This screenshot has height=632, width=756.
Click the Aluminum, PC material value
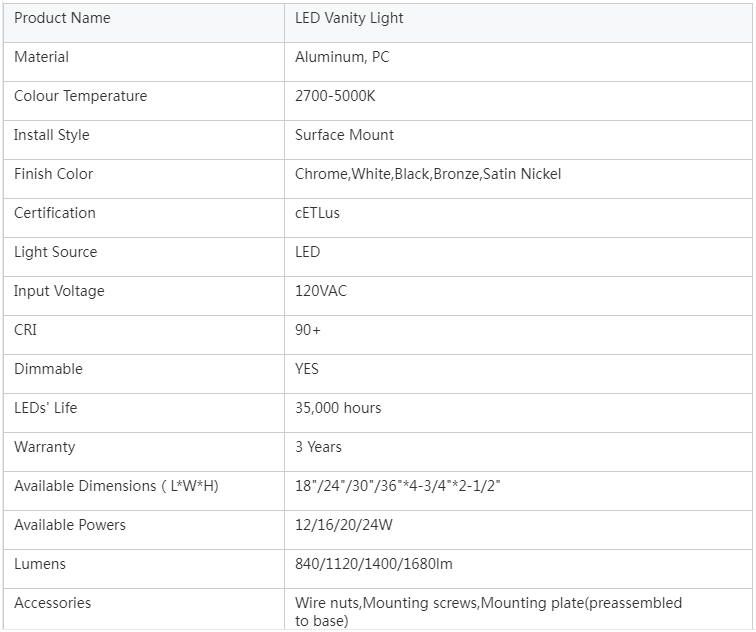342,57
